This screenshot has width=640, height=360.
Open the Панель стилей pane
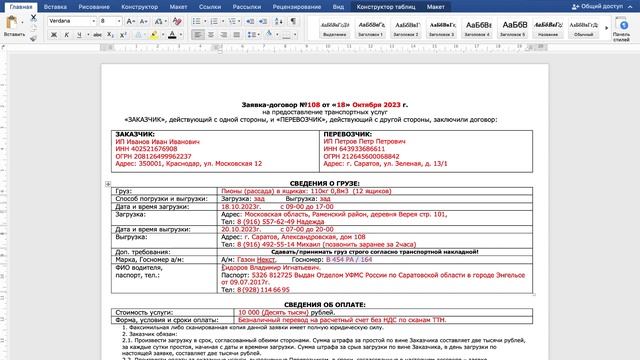(x=621, y=29)
